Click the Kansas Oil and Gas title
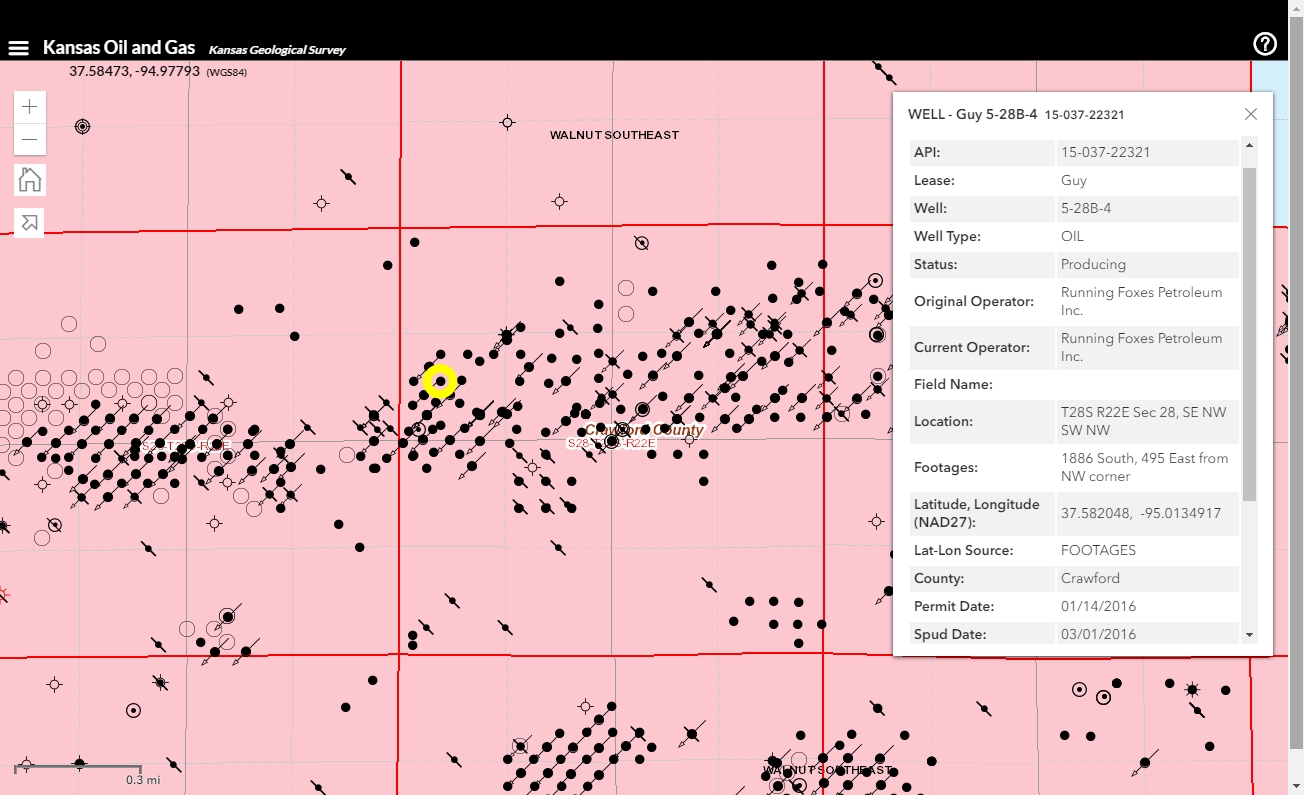Screen dimensions: 1304x795 pos(119,48)
